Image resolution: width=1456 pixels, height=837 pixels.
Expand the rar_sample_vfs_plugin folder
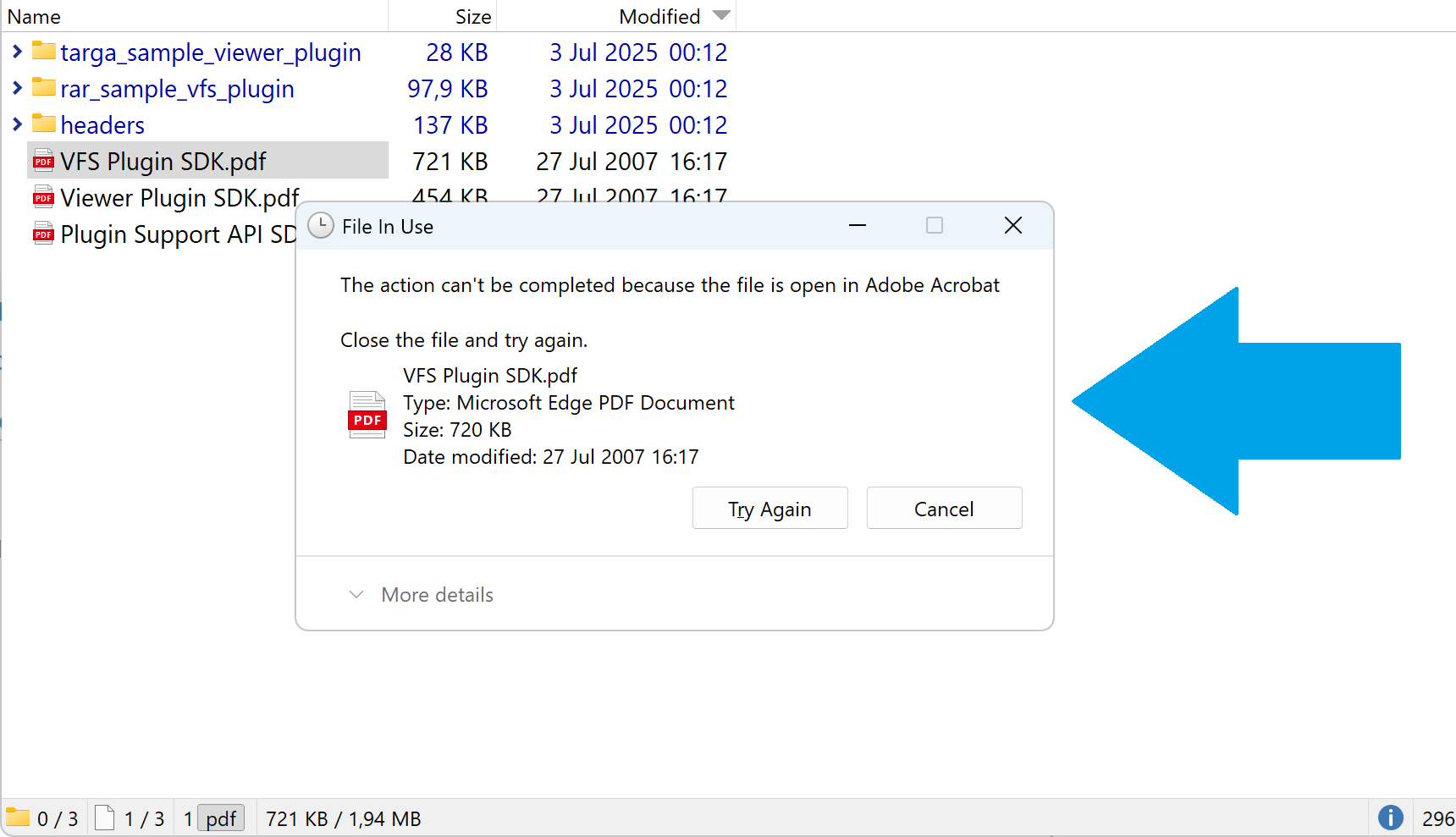pos(17,88)
